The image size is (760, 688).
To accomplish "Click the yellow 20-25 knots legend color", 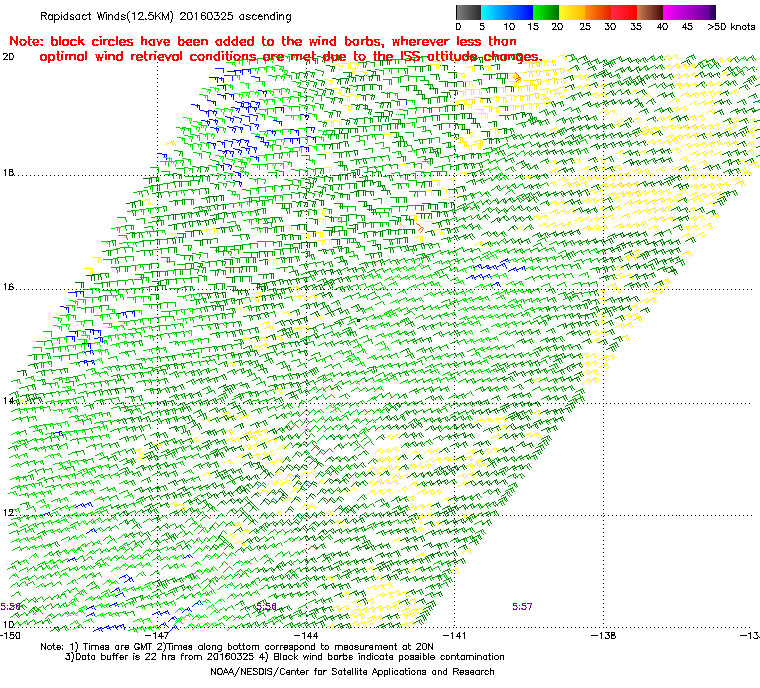I will tap(572, 12).
